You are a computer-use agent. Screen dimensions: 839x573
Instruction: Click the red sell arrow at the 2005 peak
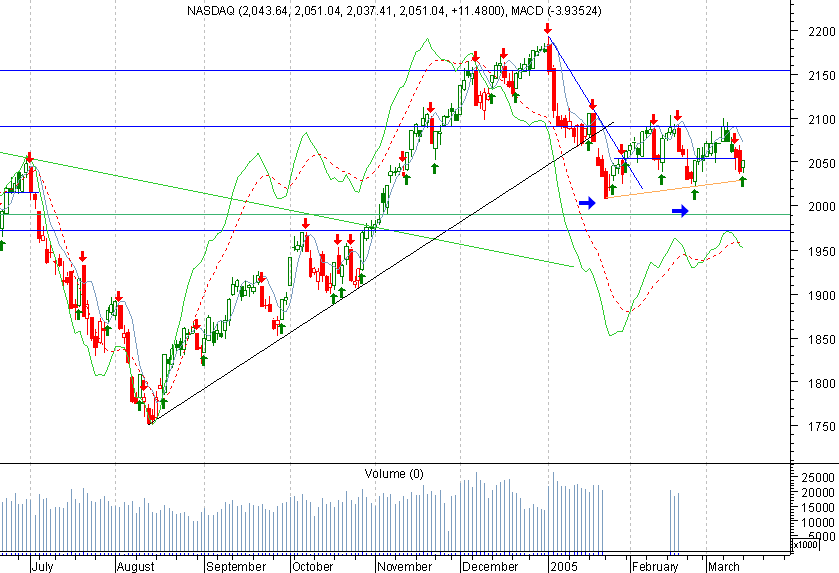pos(547,28)
